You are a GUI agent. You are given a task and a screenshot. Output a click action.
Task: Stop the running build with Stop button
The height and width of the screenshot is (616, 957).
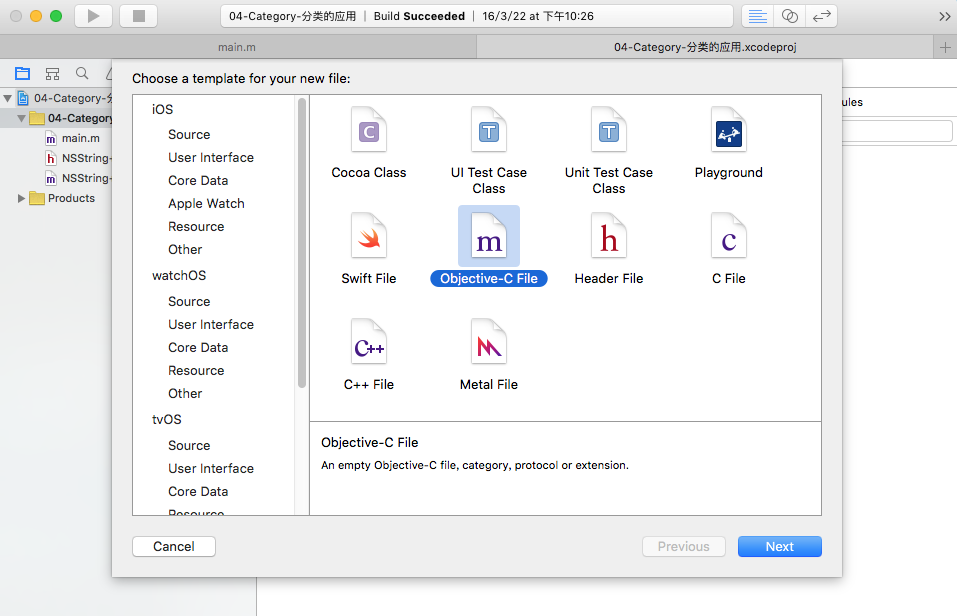click(139, 16)
